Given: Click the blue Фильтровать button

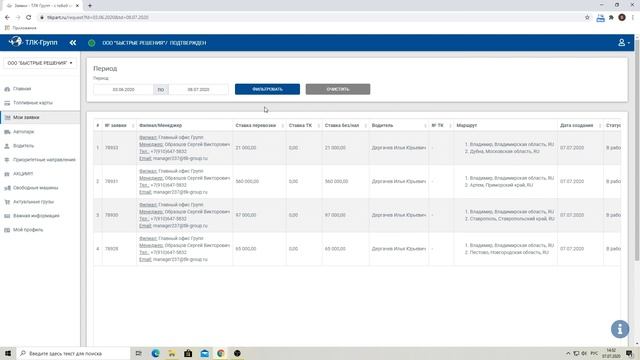Looking at the screenshot, I should (x=267, y=89).
